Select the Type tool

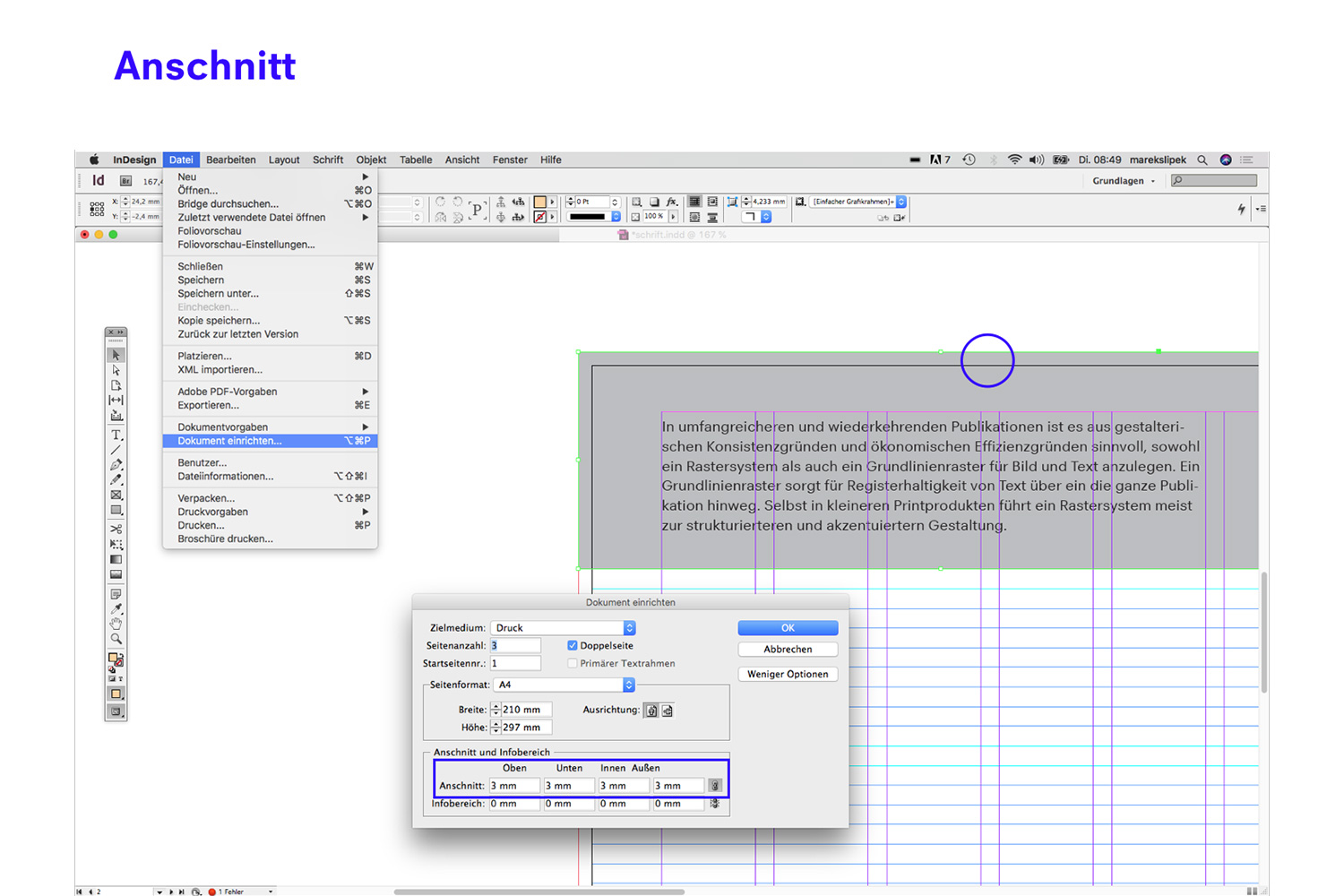pos(116,435)
